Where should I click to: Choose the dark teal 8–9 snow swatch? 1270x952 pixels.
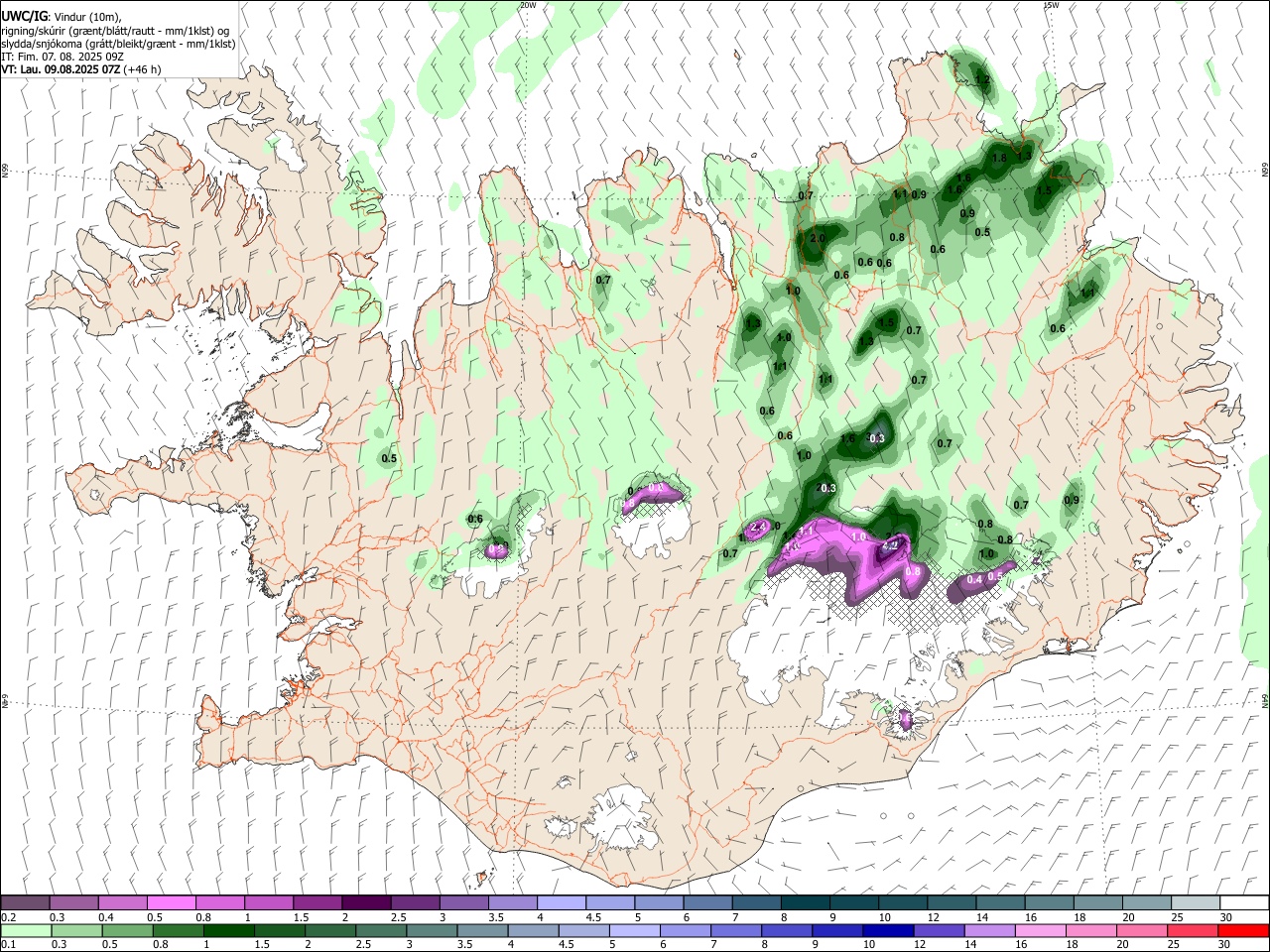(x=805, y=902)
